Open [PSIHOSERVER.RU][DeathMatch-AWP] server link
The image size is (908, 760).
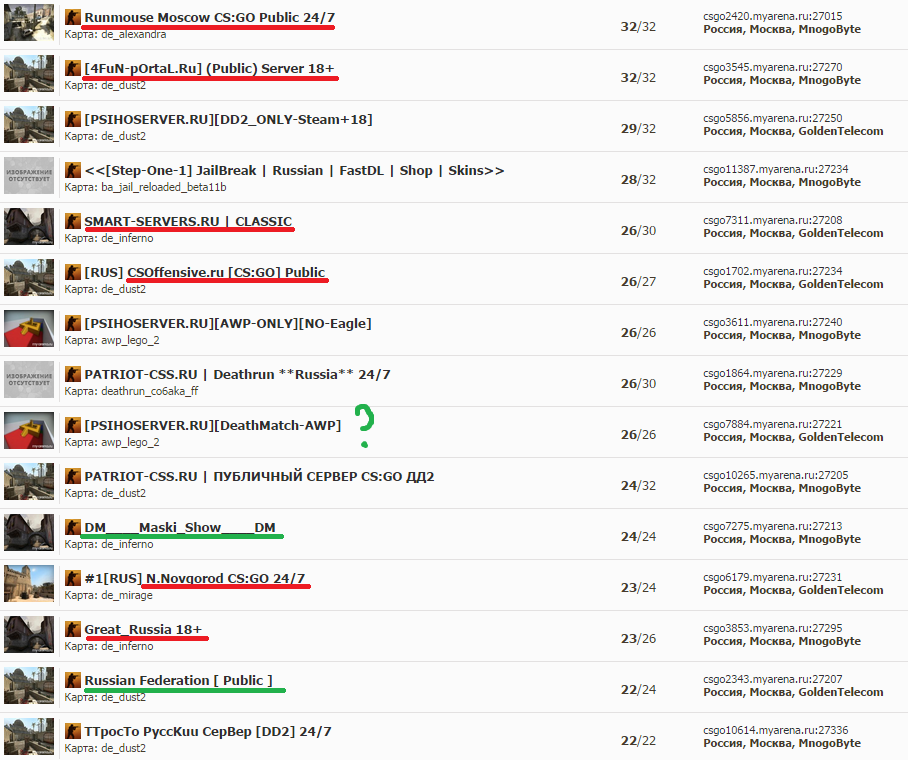click(x=213, y=425)
